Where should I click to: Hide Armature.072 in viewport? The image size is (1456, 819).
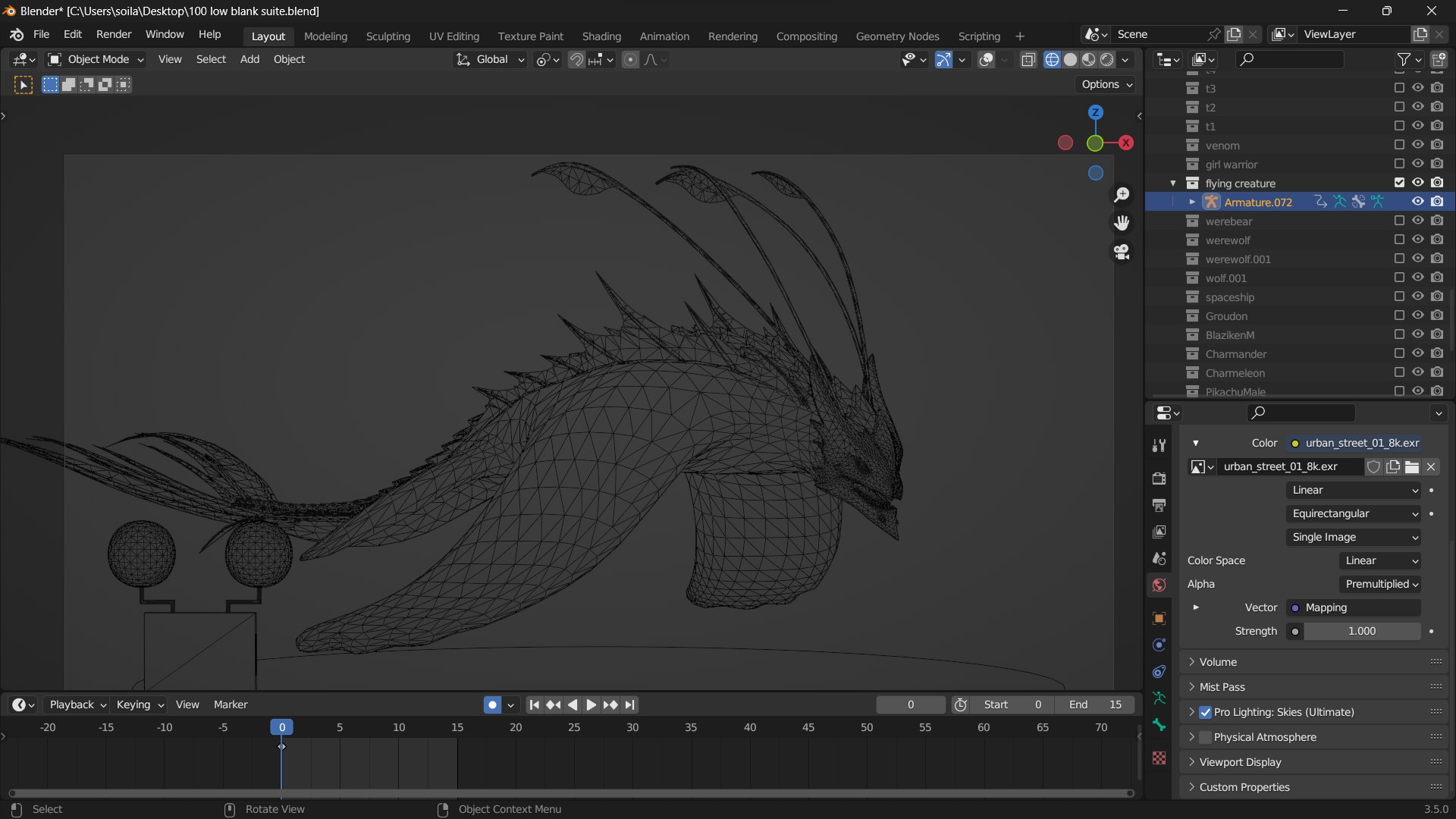coord(1418,202)
